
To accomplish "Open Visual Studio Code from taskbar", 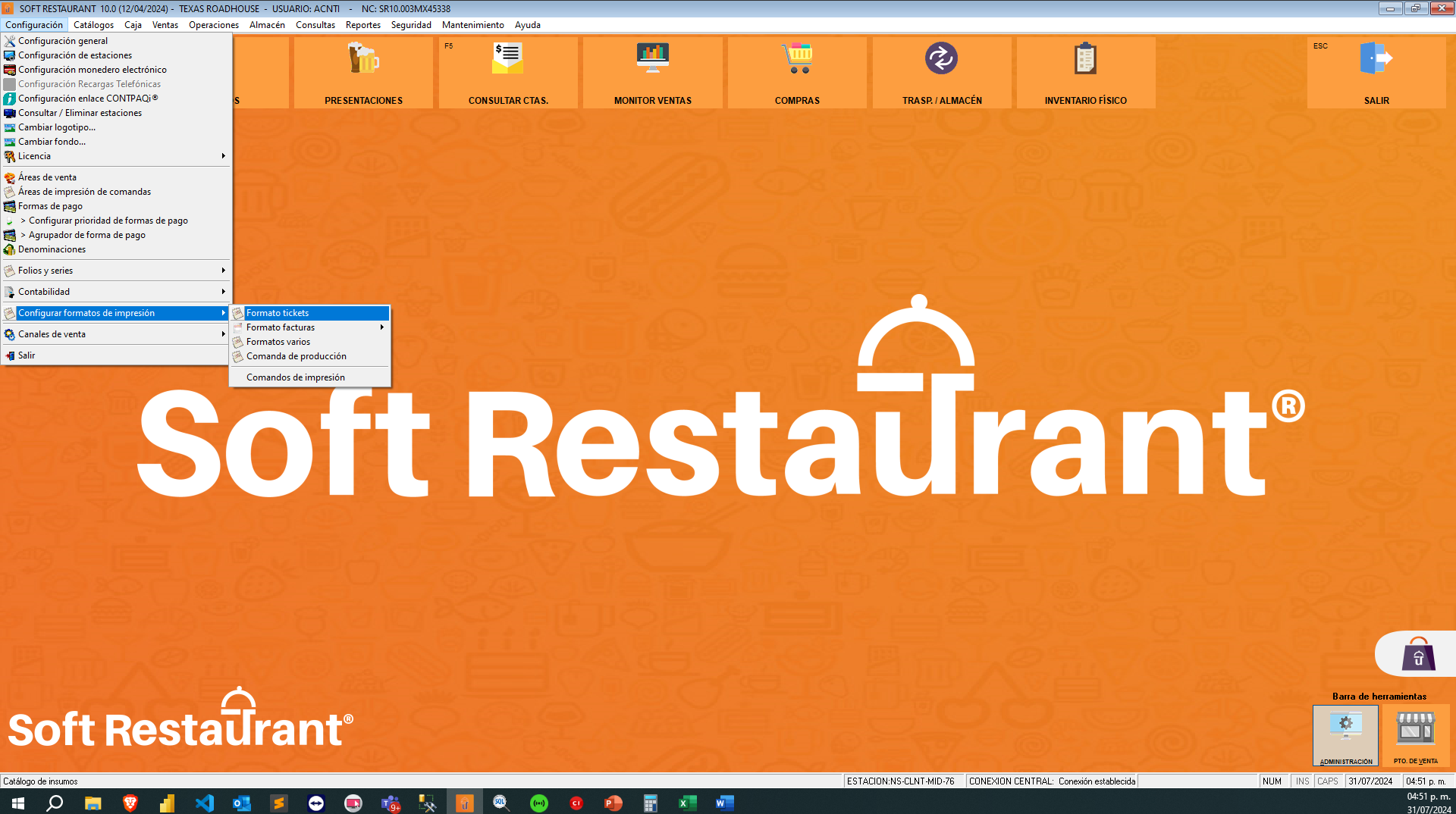I will pyautogui.click(x=204, y=803).
